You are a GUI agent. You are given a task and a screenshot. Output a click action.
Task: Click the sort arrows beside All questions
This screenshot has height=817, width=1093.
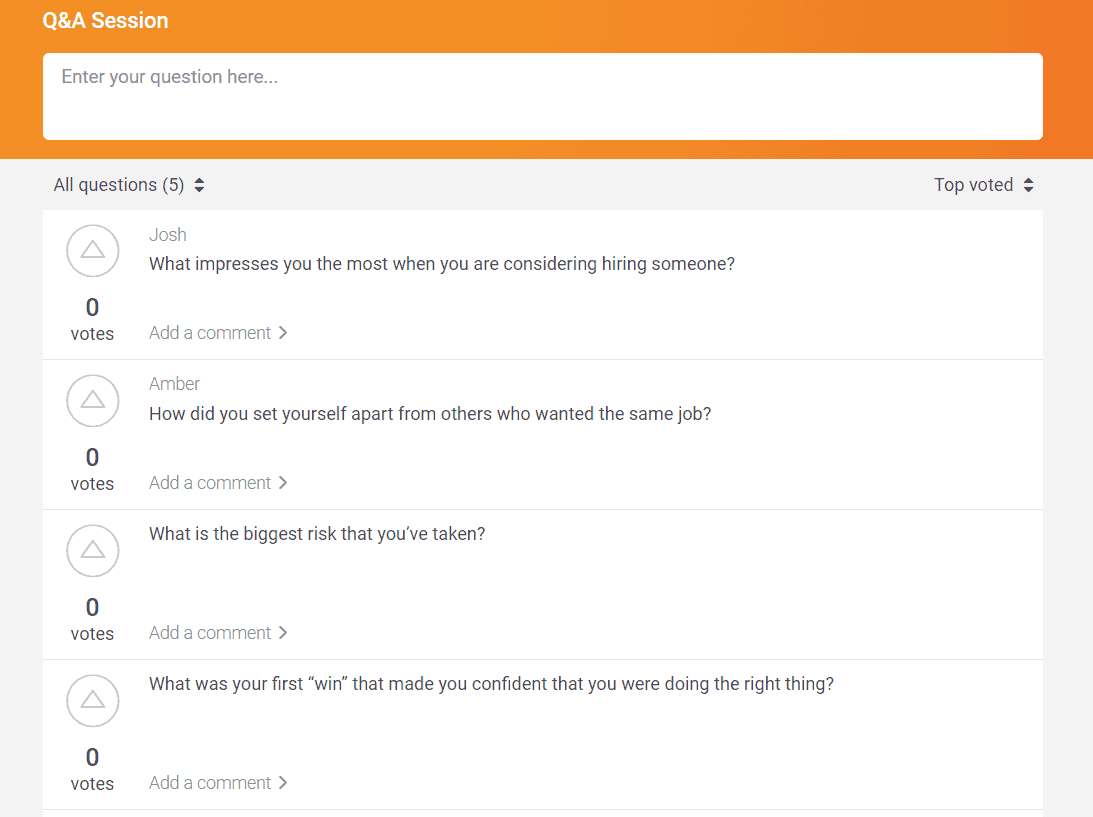(x=198, y=185)
